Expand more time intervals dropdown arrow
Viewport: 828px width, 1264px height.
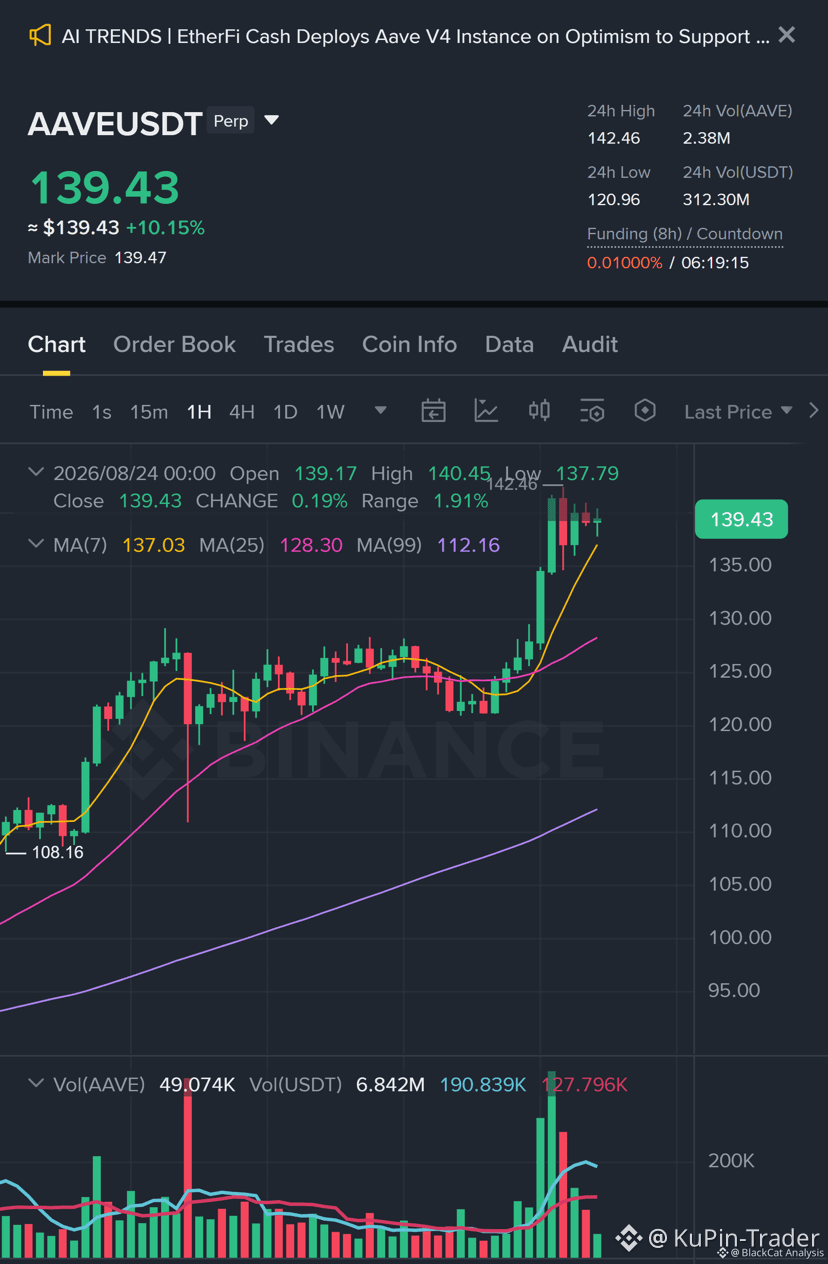tap(380, 410)
